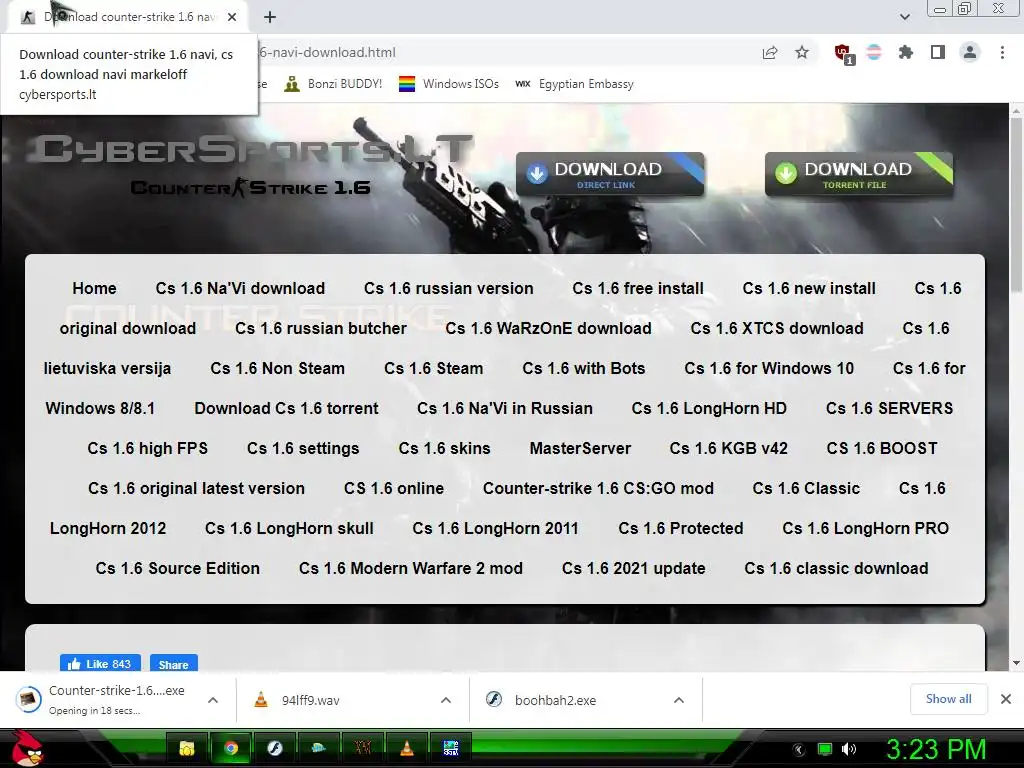The height and width of the screenshot is (768, 1024).
Task: Open Chrome extensions puzzle icon
Action: pos(906,52)
